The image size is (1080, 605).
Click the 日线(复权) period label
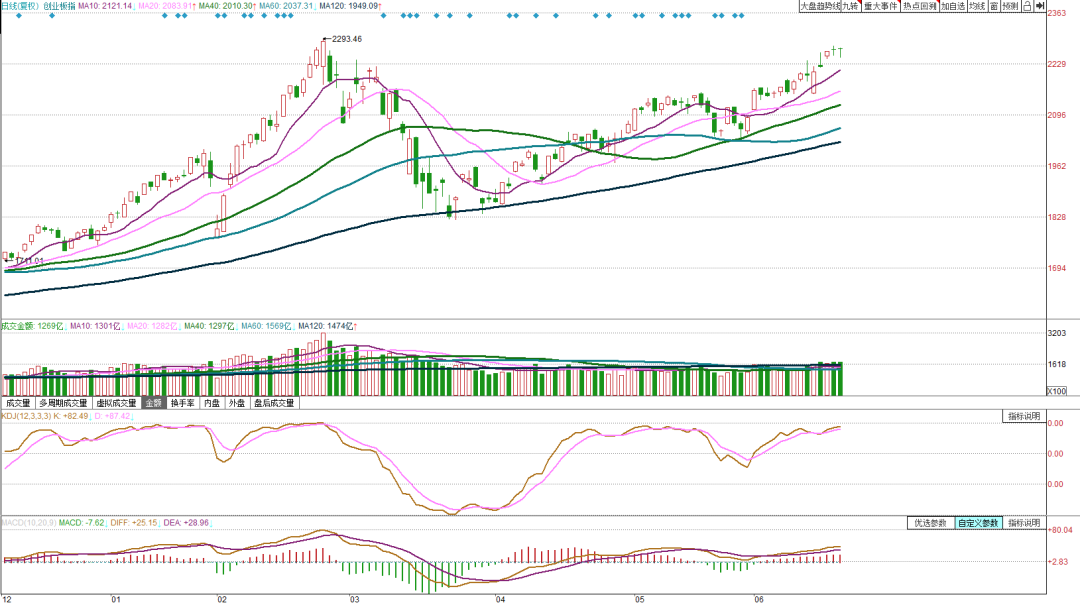pos(19,6)
